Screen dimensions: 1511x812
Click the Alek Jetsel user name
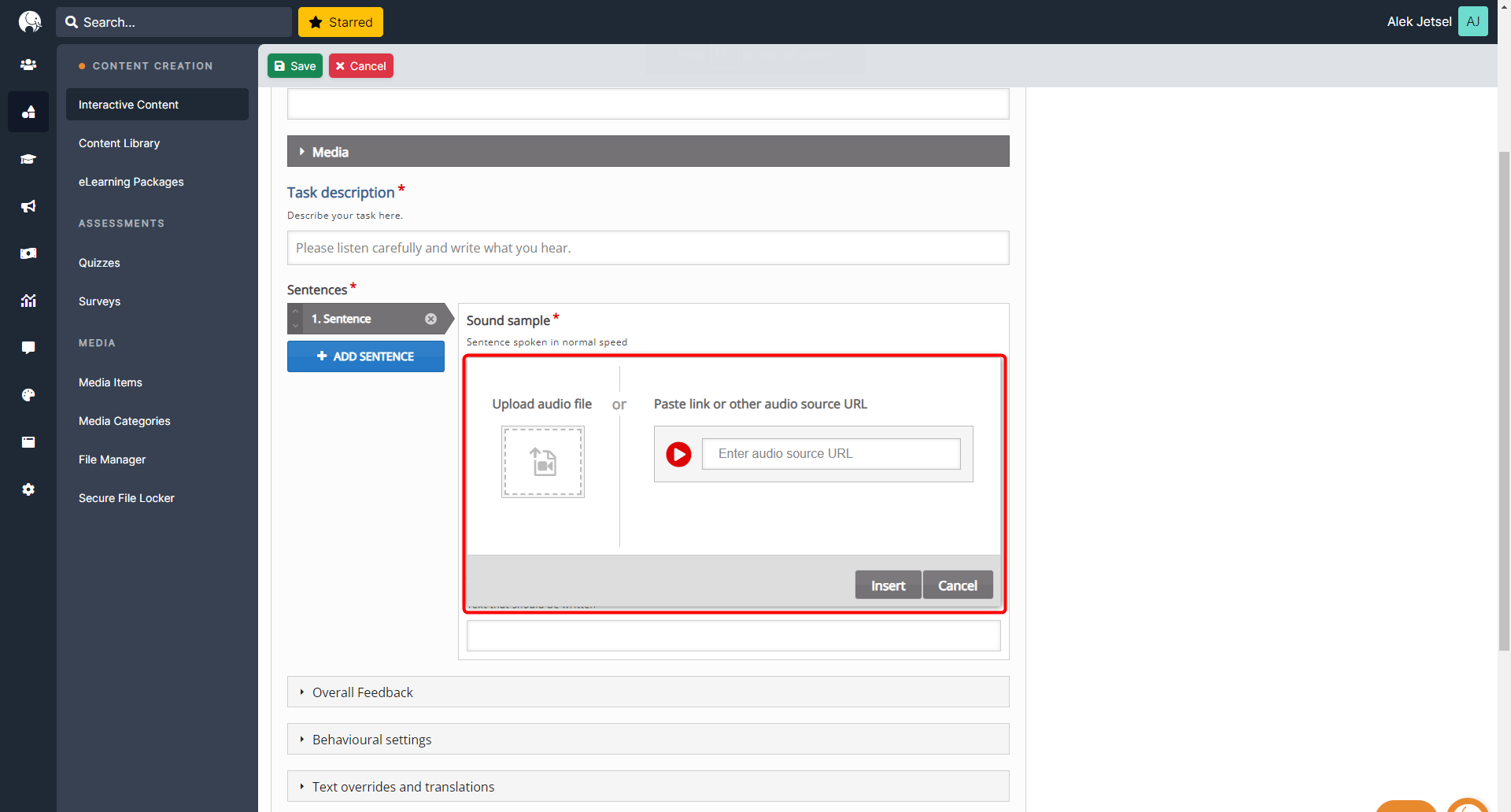pos(1419,22)
